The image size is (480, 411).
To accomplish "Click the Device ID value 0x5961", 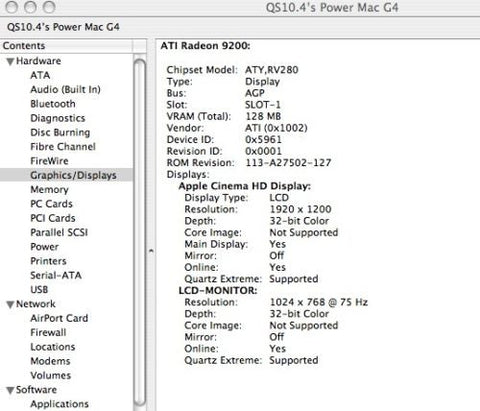I will [263, 140].
